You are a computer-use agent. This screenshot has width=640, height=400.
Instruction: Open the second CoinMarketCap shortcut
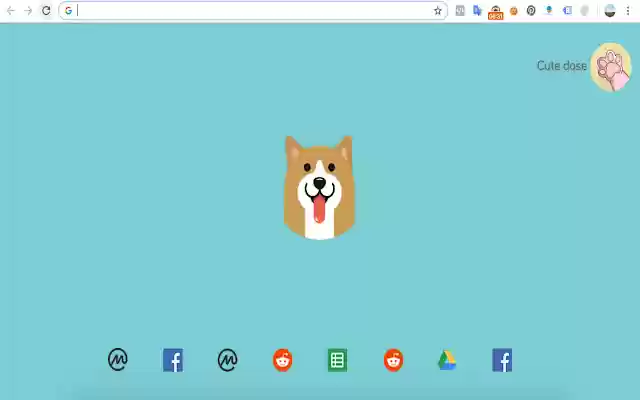[227, 360]
